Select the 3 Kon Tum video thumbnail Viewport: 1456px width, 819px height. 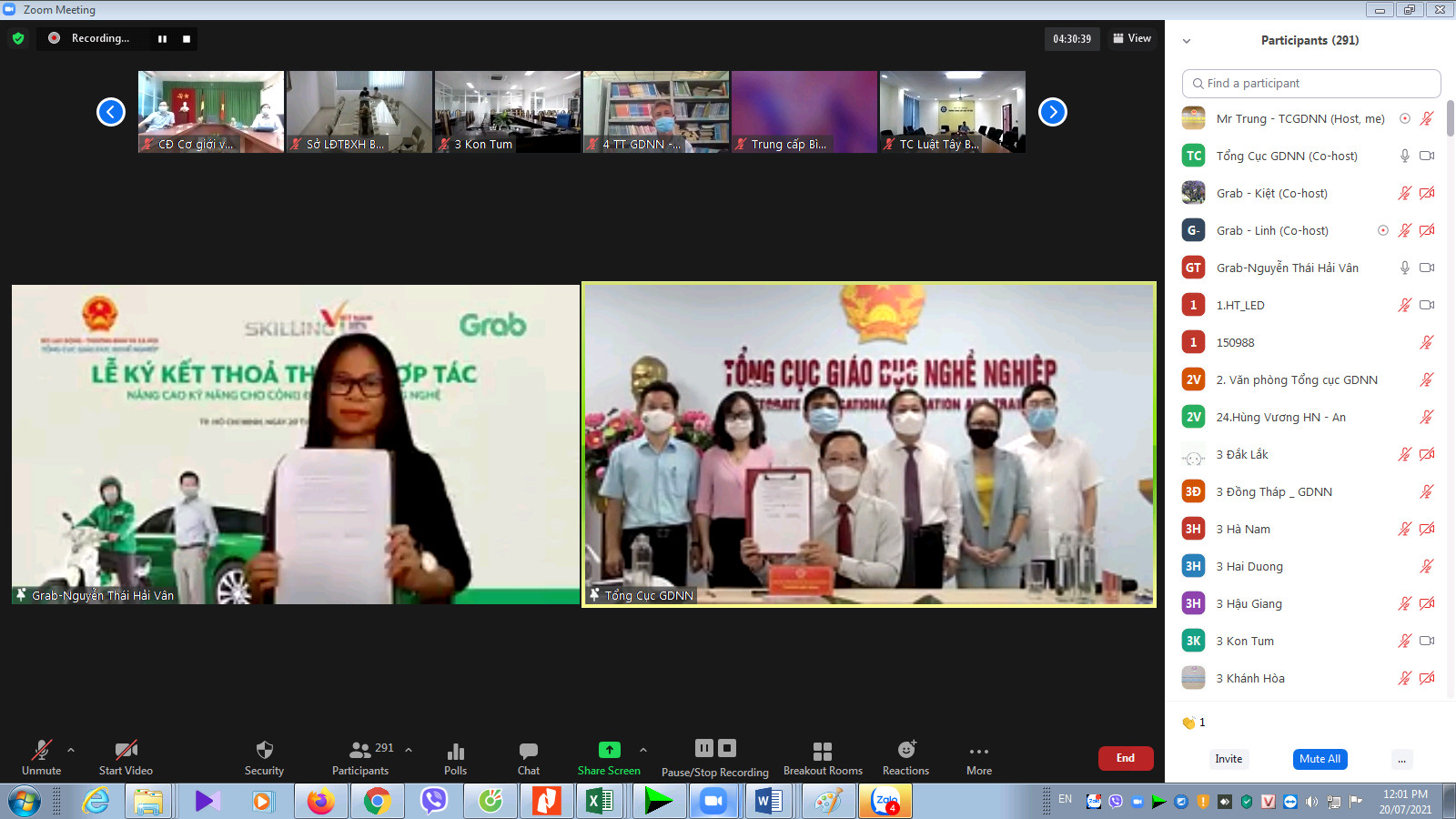508,112
